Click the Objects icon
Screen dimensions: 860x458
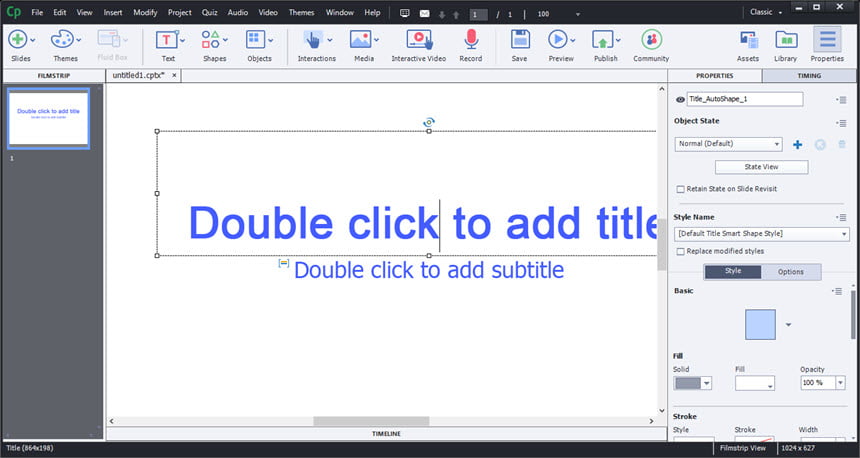[255, 39]
